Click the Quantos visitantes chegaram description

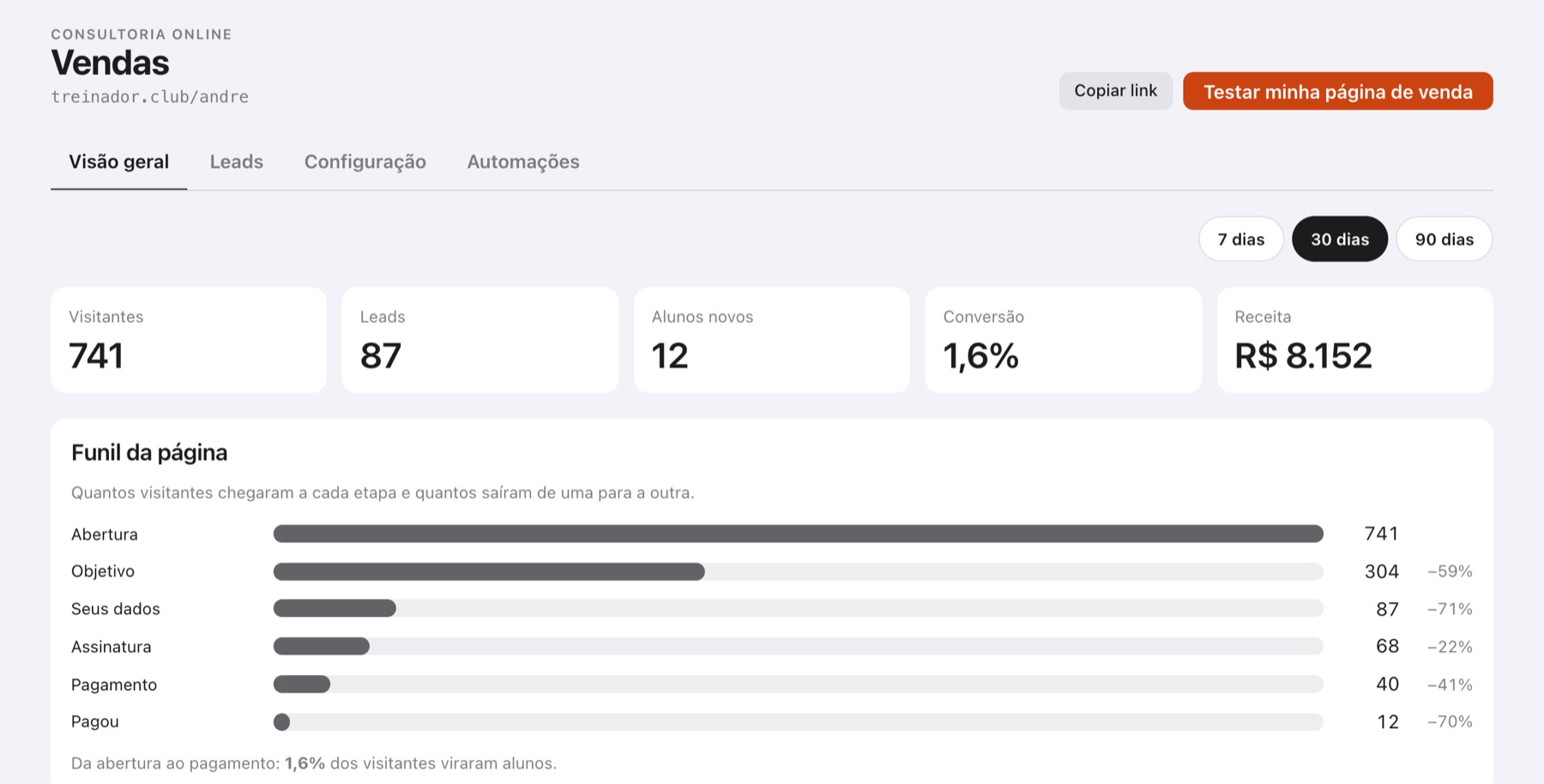tap(383, 493)
